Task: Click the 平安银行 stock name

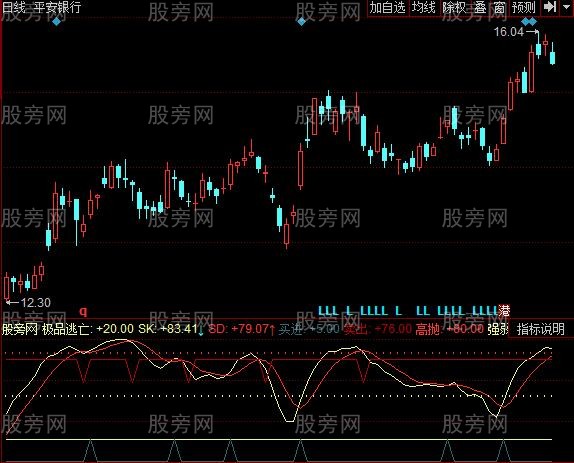Action: pos(57,7)
